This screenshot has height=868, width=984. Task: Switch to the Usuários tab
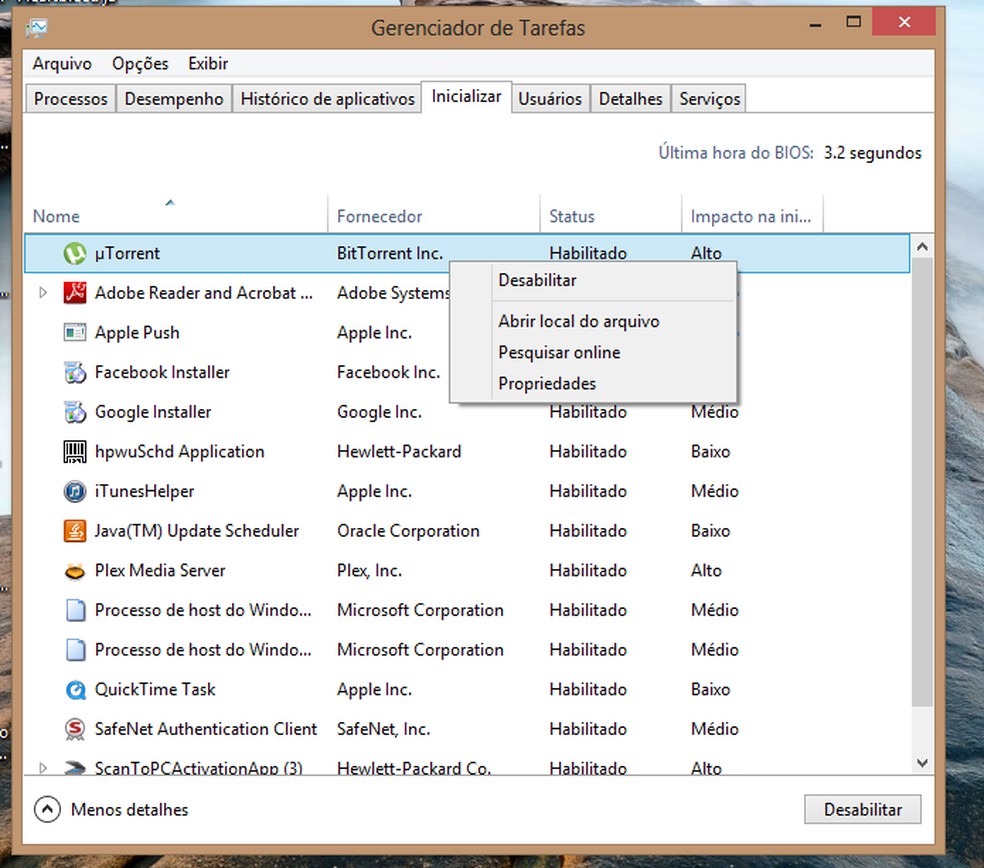point(550,99)
